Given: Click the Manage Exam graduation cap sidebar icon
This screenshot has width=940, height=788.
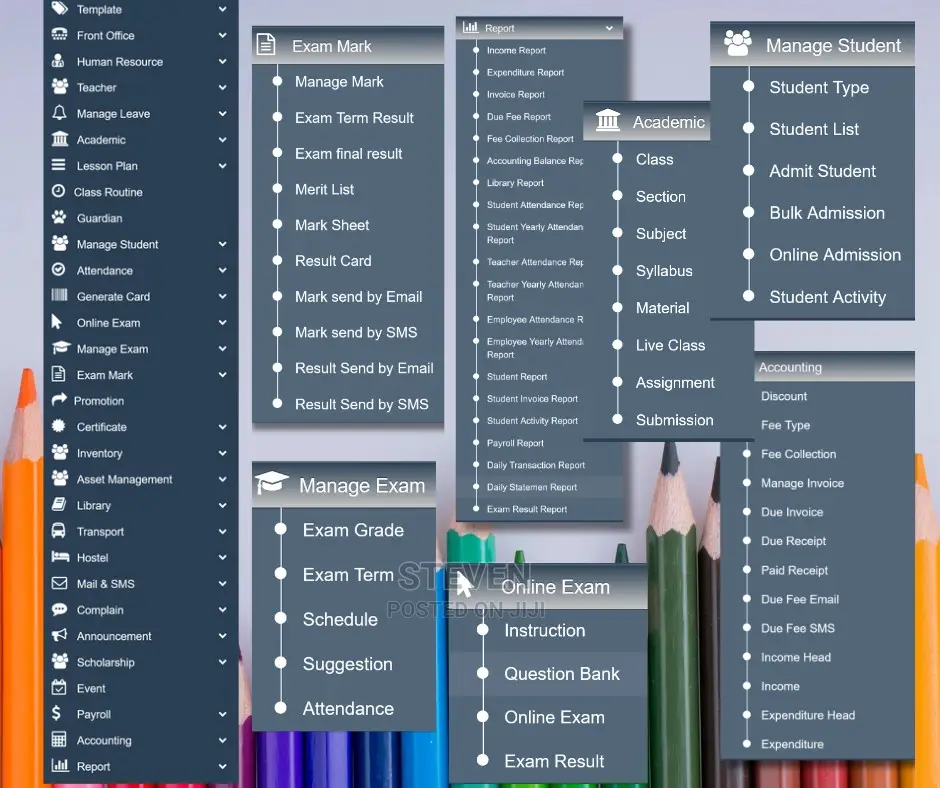Looking at the screenshot, I should tap(61, 347).
